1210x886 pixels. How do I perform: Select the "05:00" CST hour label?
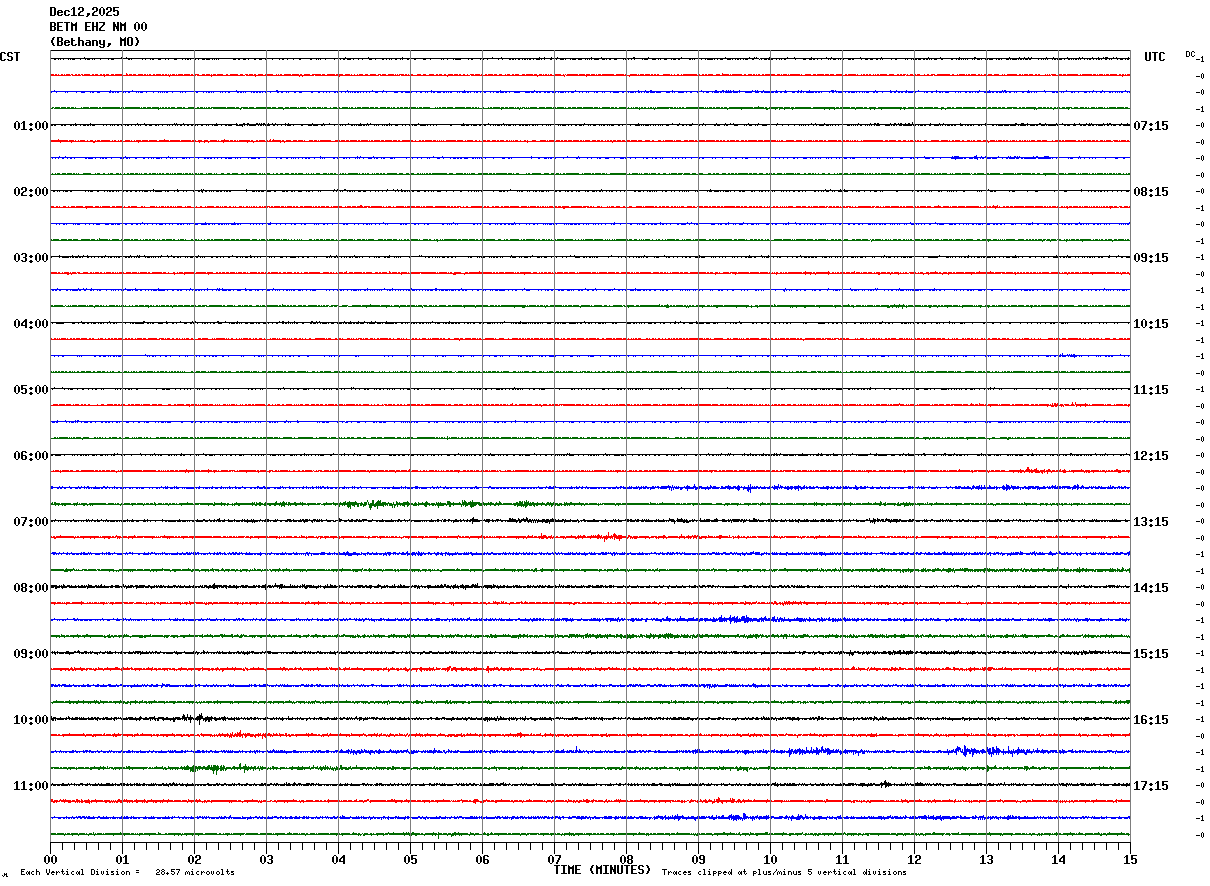pyautogui.click(x=30, y=390)
